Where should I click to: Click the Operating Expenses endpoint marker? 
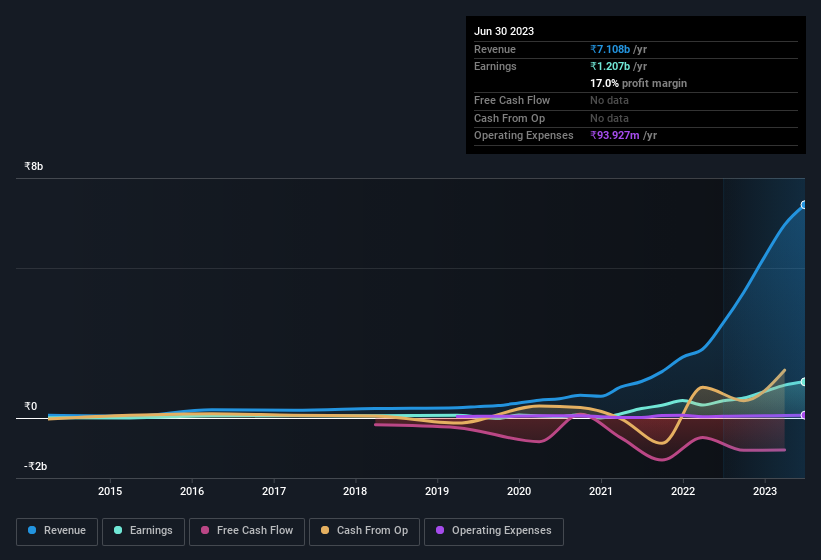click(804, 415)
